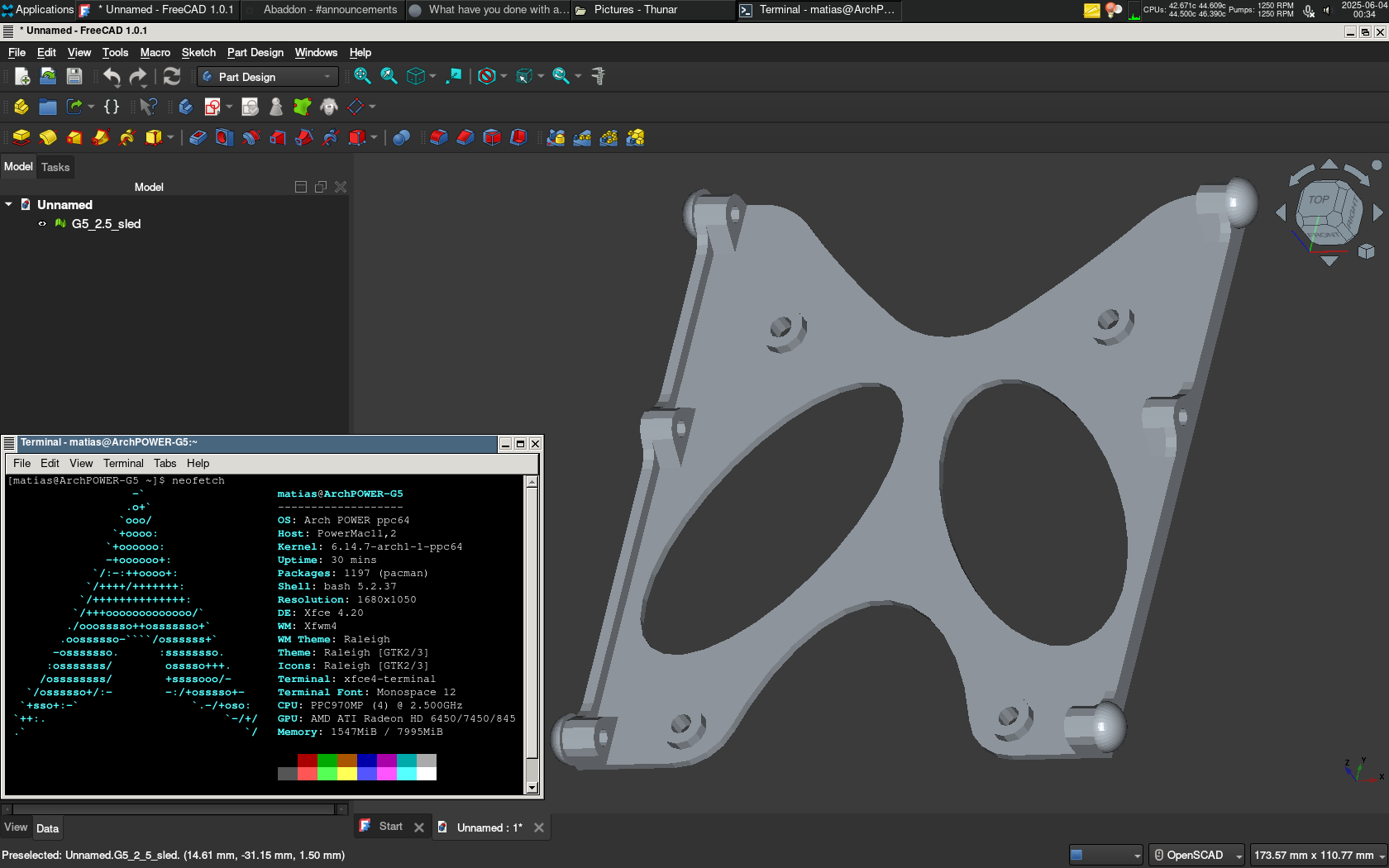
Task: Open the OpenSCAD navigation style dropdown
Action: pos(1196,855)
